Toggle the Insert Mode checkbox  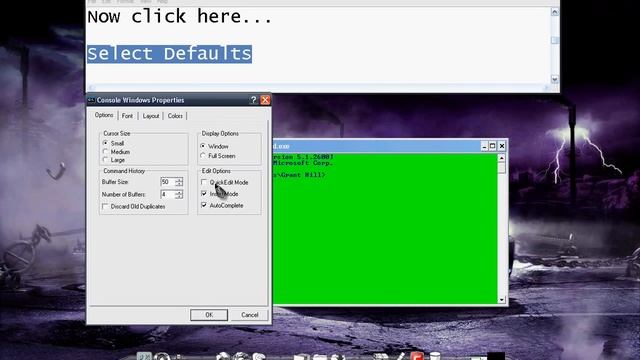pos(204,193)
